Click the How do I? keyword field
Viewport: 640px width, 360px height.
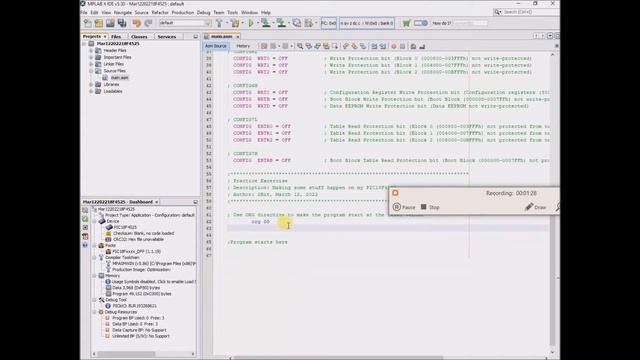pyautogui.click(x=470, y=23)
